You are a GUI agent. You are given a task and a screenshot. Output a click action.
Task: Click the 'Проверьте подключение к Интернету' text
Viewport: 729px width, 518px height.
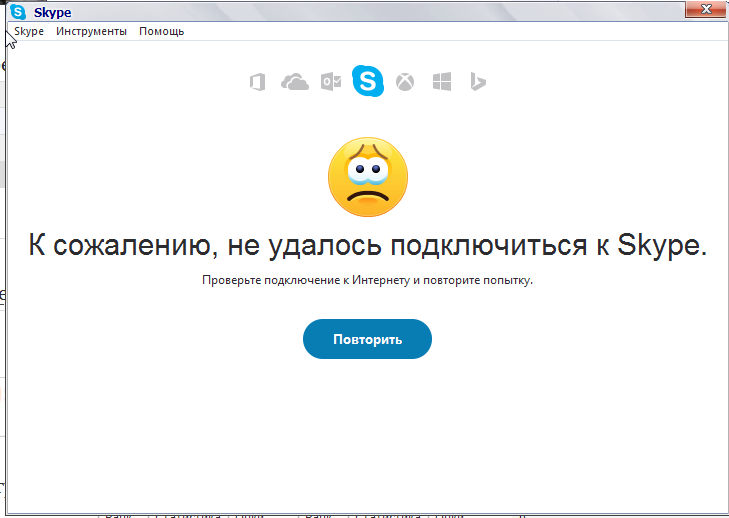click(367, 280)
